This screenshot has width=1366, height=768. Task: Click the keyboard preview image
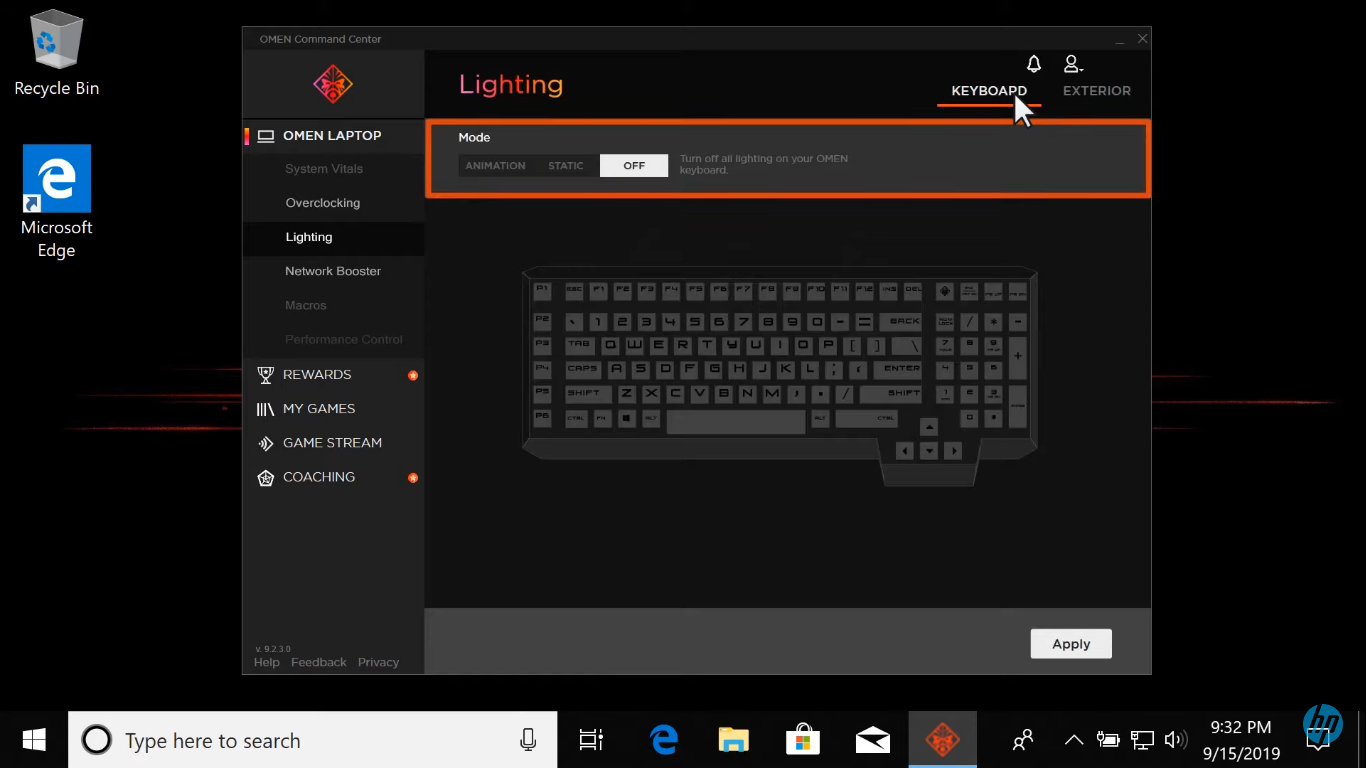click(x=780, y=375)
